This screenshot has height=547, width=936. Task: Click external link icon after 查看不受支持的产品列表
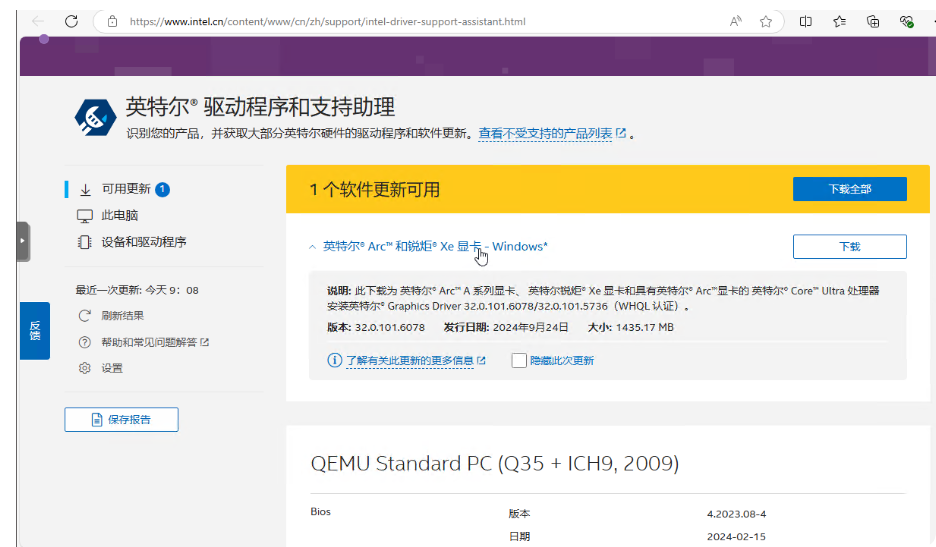pyautogui.click(x=621, y=133)
